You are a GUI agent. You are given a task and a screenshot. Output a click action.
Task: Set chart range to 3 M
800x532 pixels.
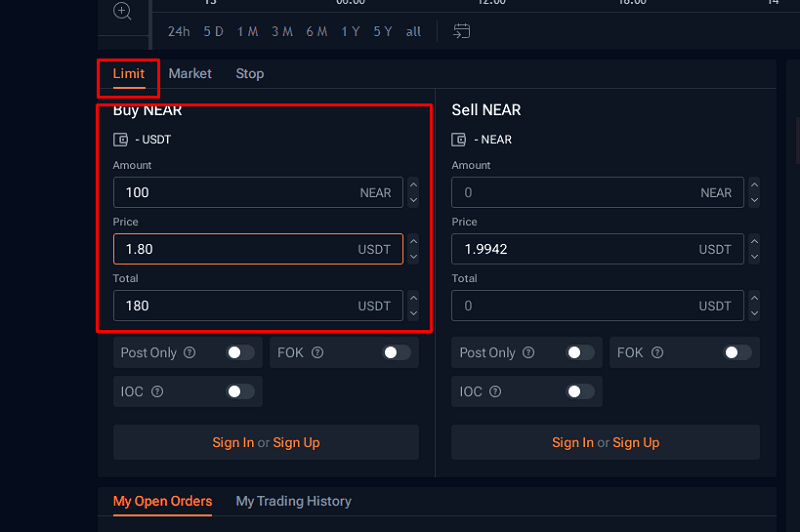pyautogui.click(x=282, y=32)
